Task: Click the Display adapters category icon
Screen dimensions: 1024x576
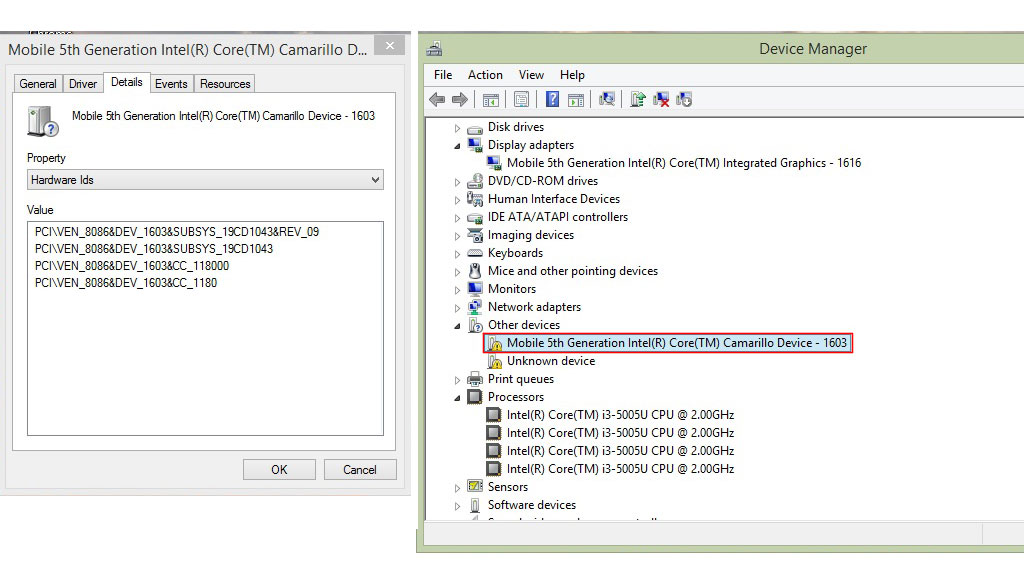Action: [x=475, y=145]
